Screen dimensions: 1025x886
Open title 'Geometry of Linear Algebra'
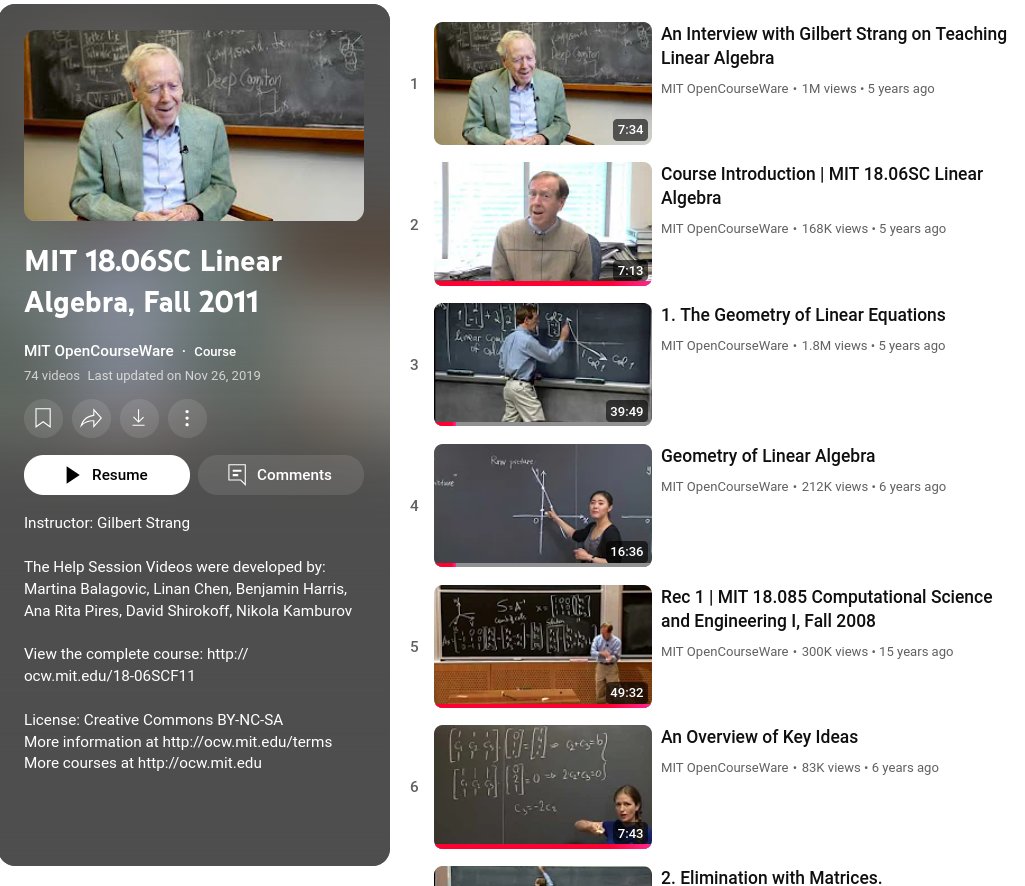click(x=767, y=456)
